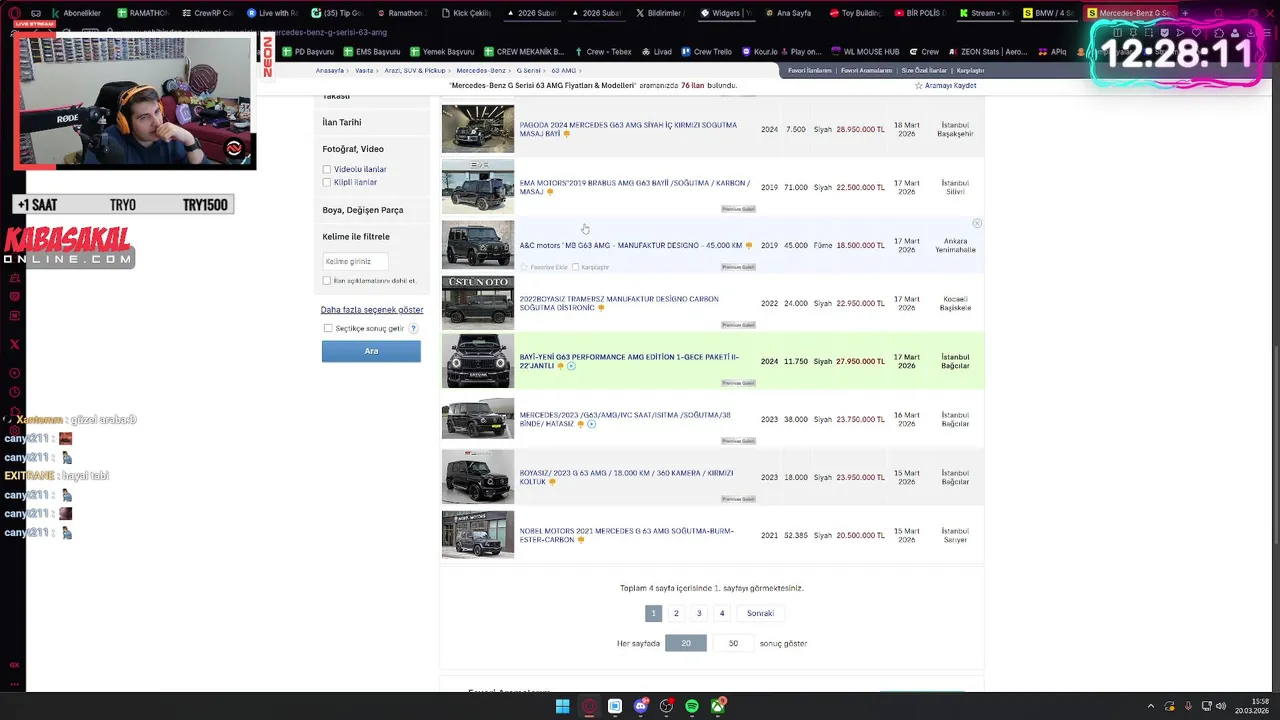The height and width of the screenshot is (720, 1280).
Task: Open EMS Başvuru bookmark
Action: [x=372, y=52]
